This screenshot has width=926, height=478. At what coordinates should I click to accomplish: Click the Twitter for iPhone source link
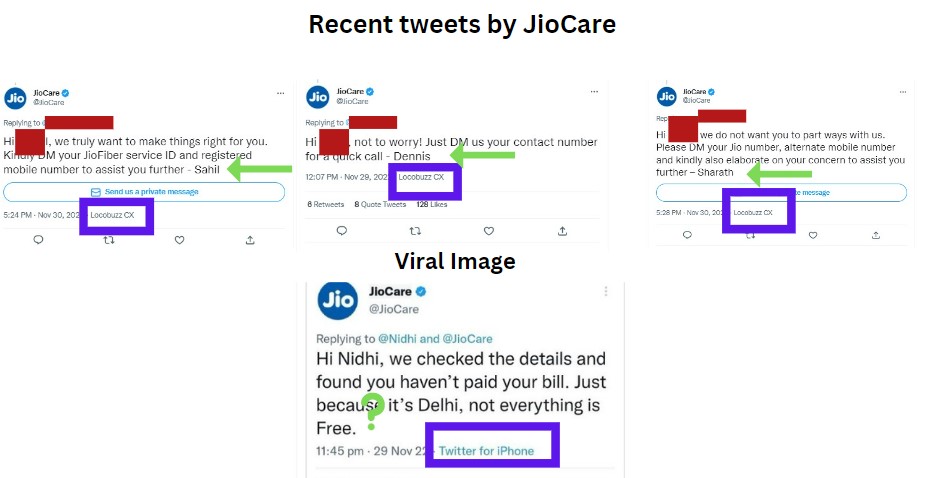pyautogui.click(x=486, y=451)
